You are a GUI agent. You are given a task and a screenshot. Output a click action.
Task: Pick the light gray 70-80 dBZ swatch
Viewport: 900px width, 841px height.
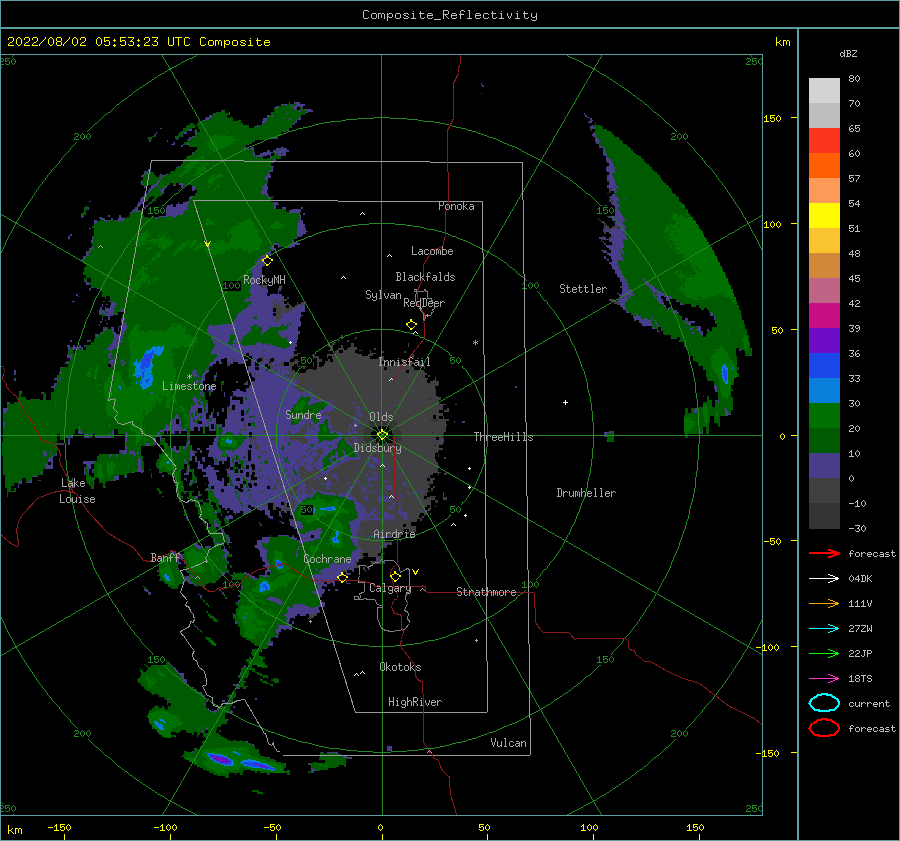824,91
